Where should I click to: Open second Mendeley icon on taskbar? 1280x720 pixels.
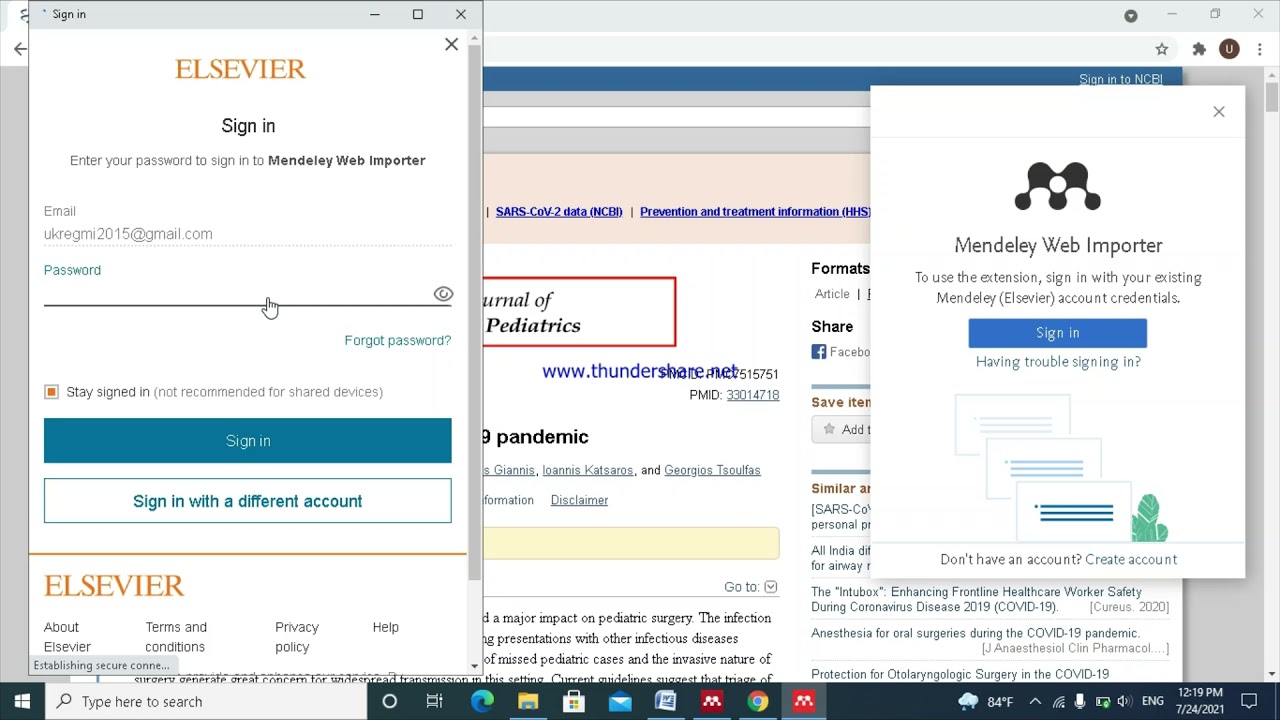point(804,702)
